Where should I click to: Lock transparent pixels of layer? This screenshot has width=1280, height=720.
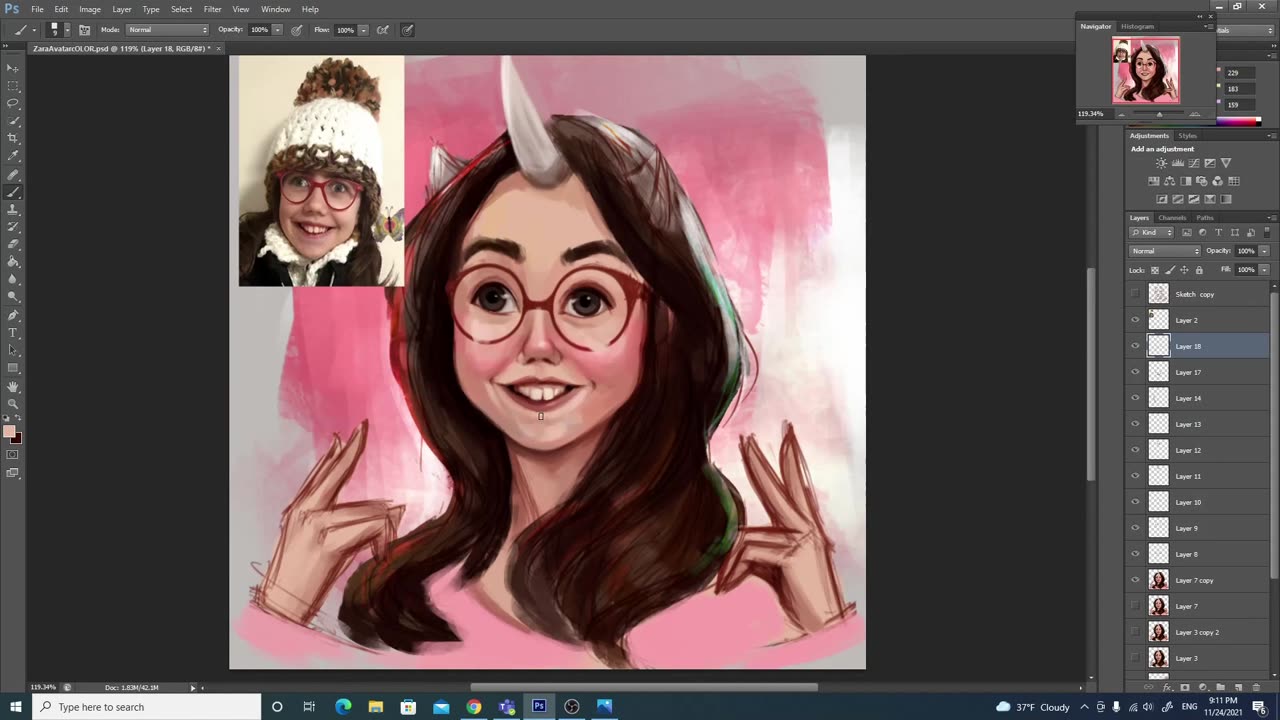(1155, 270)
